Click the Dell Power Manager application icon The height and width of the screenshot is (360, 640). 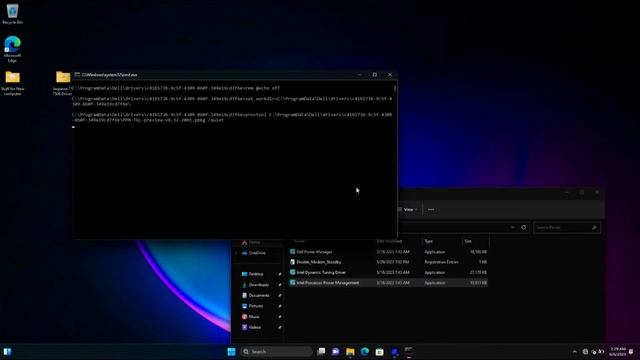(293, 252)
